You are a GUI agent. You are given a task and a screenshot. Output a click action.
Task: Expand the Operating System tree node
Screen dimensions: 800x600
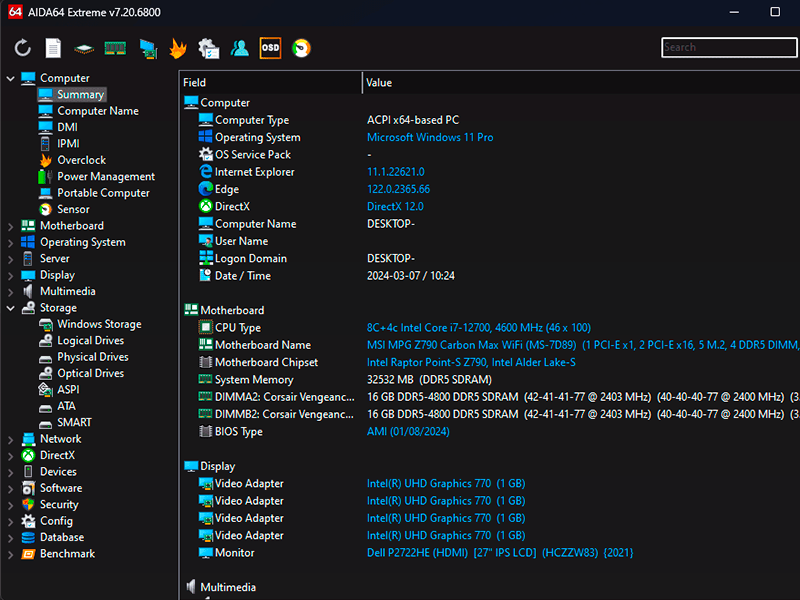pos(11,243)
